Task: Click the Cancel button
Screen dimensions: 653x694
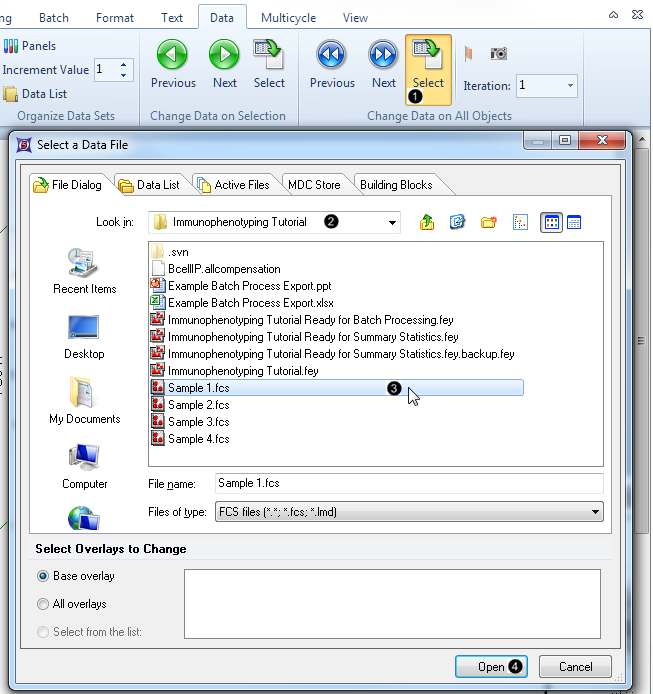Action: [x=575, y=667]
